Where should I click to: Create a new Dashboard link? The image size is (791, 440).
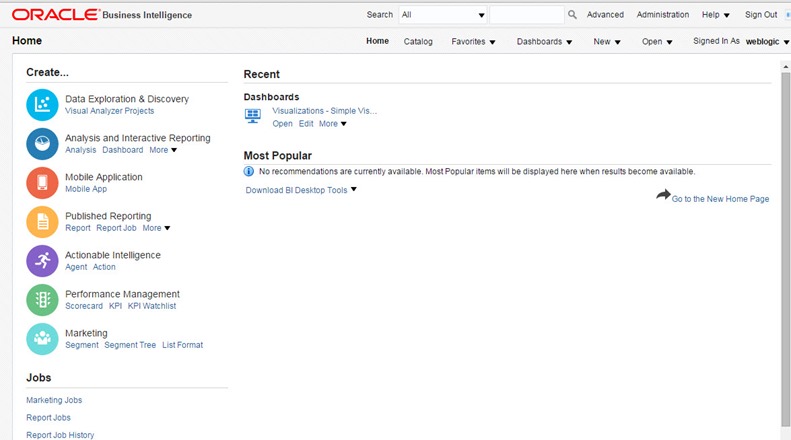123,150
